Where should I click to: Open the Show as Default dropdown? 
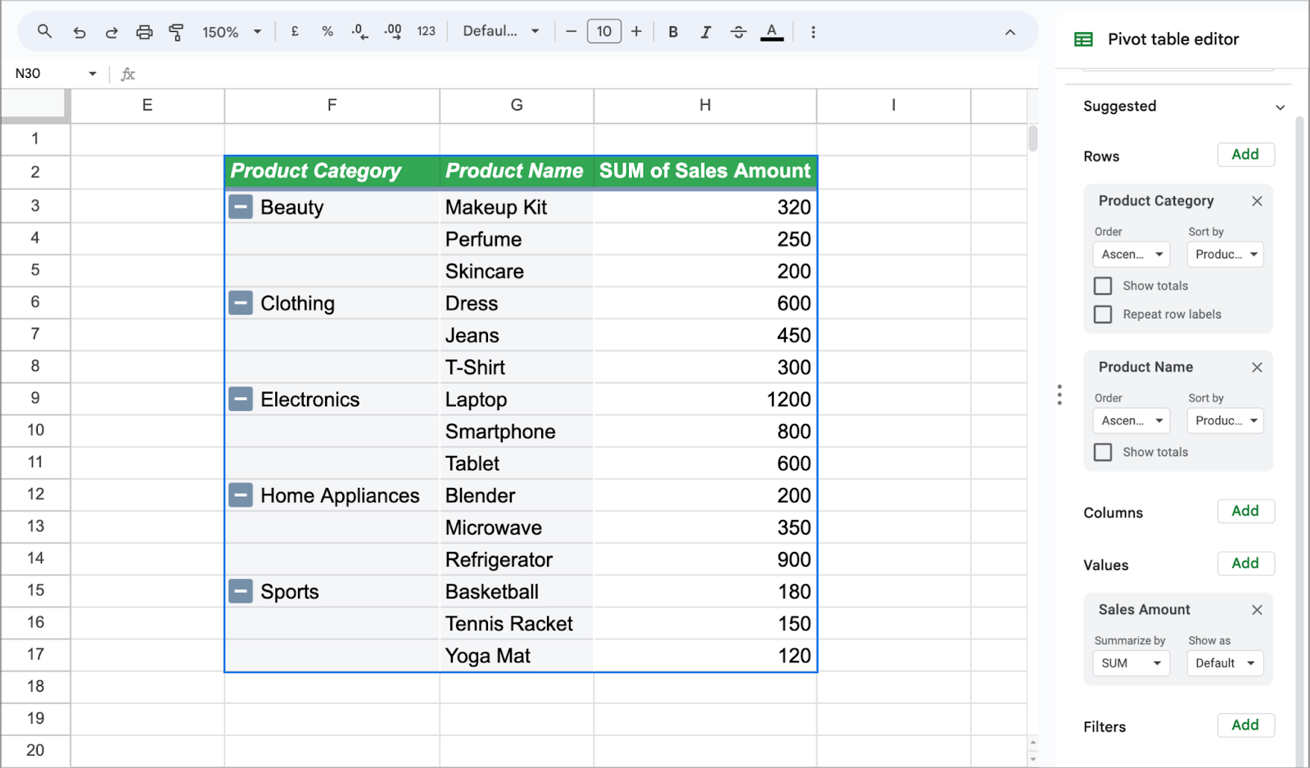[x=1225, y=663]
